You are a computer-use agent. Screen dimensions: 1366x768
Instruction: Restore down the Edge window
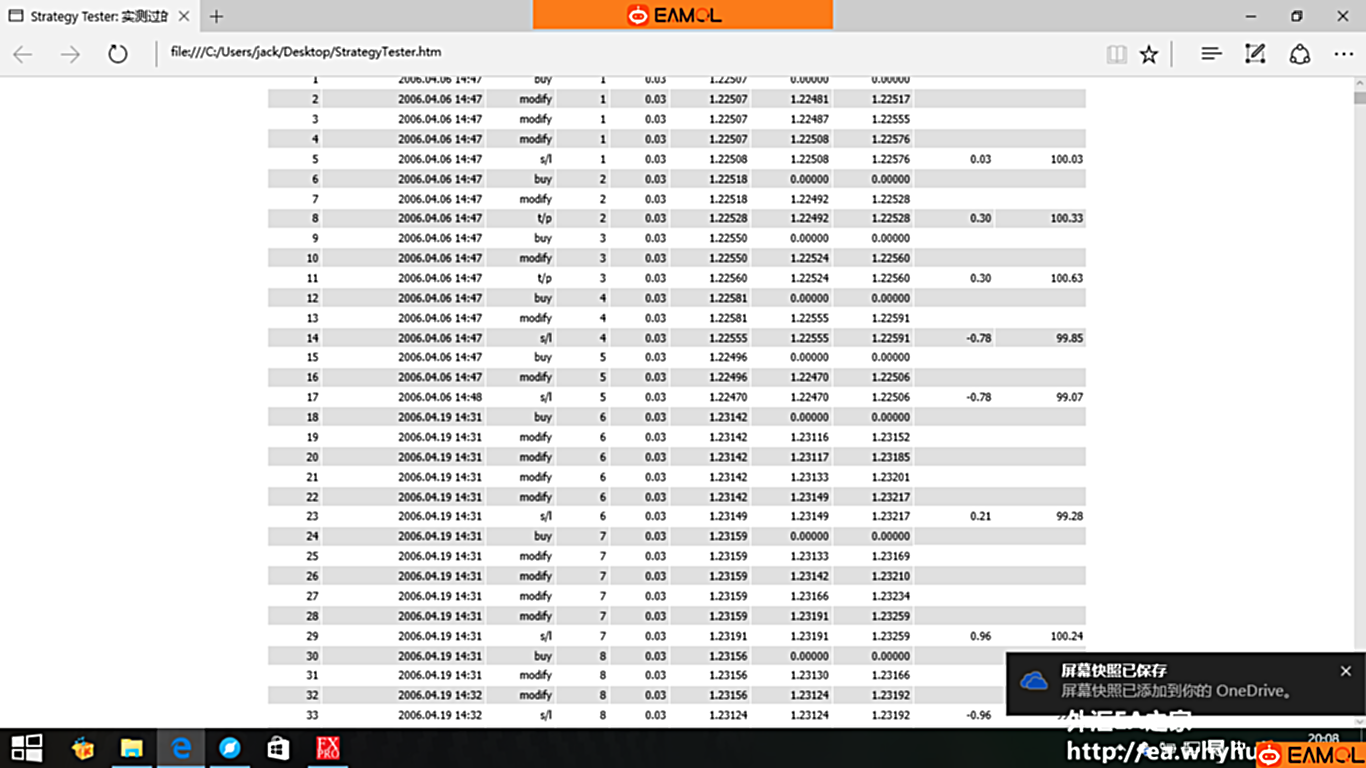coord(1297,16)
